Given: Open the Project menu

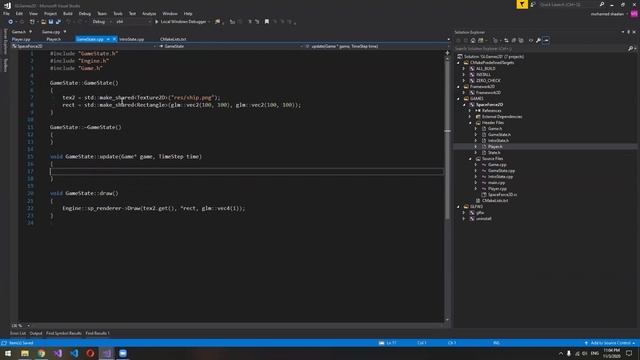Looking at the screenshot, I should point(50,13).
